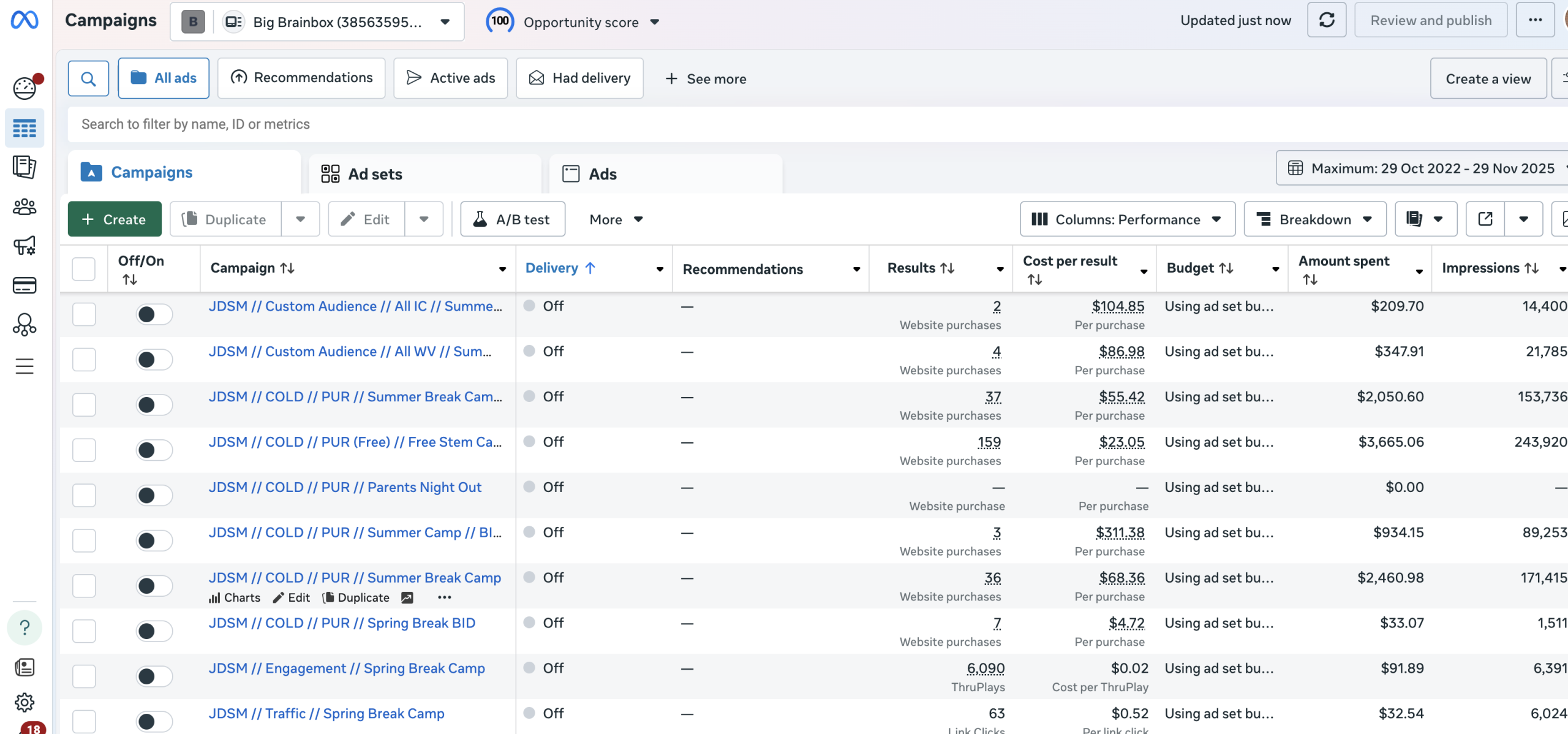The height and width of the screenshot is (734, 1568).
Task: Toggle on the Parents Night Out campaign
Action: click(154, 495)
